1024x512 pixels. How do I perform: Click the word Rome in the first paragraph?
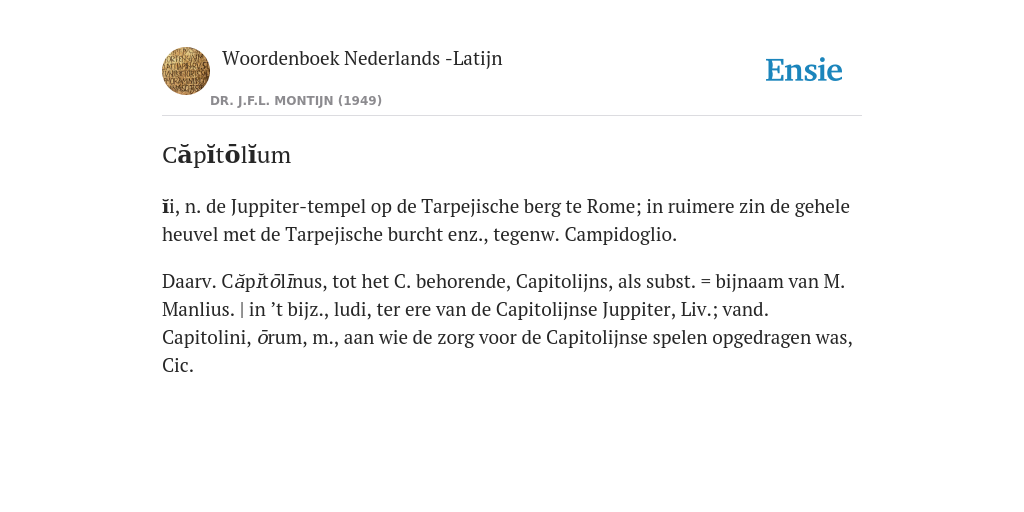(x=610, y=206)
